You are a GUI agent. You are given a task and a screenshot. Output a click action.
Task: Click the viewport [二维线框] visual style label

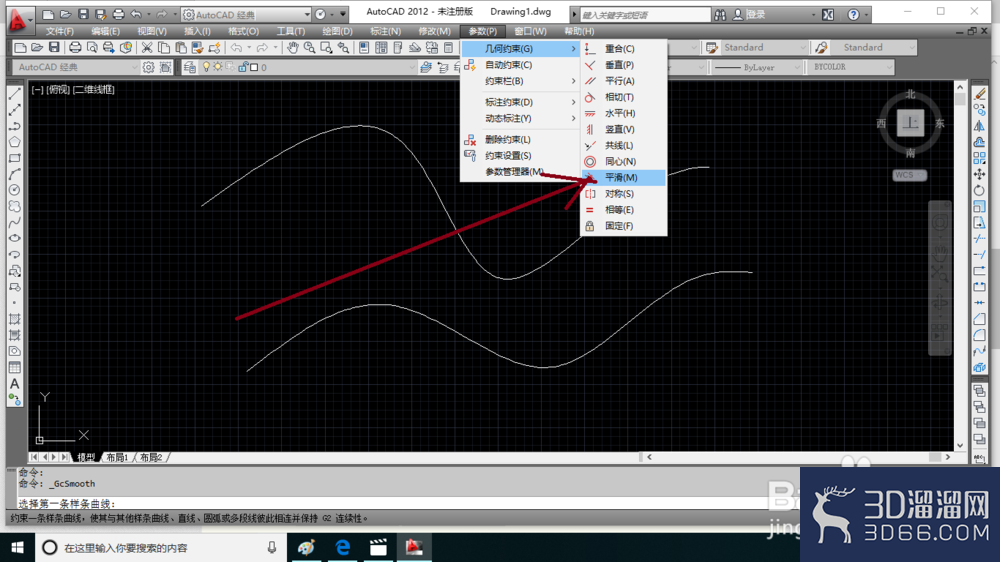click(93, 89)
